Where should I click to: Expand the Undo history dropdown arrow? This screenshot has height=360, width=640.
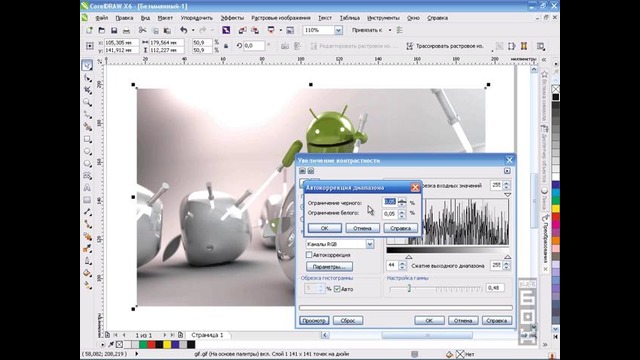click(x=193, y=30)
